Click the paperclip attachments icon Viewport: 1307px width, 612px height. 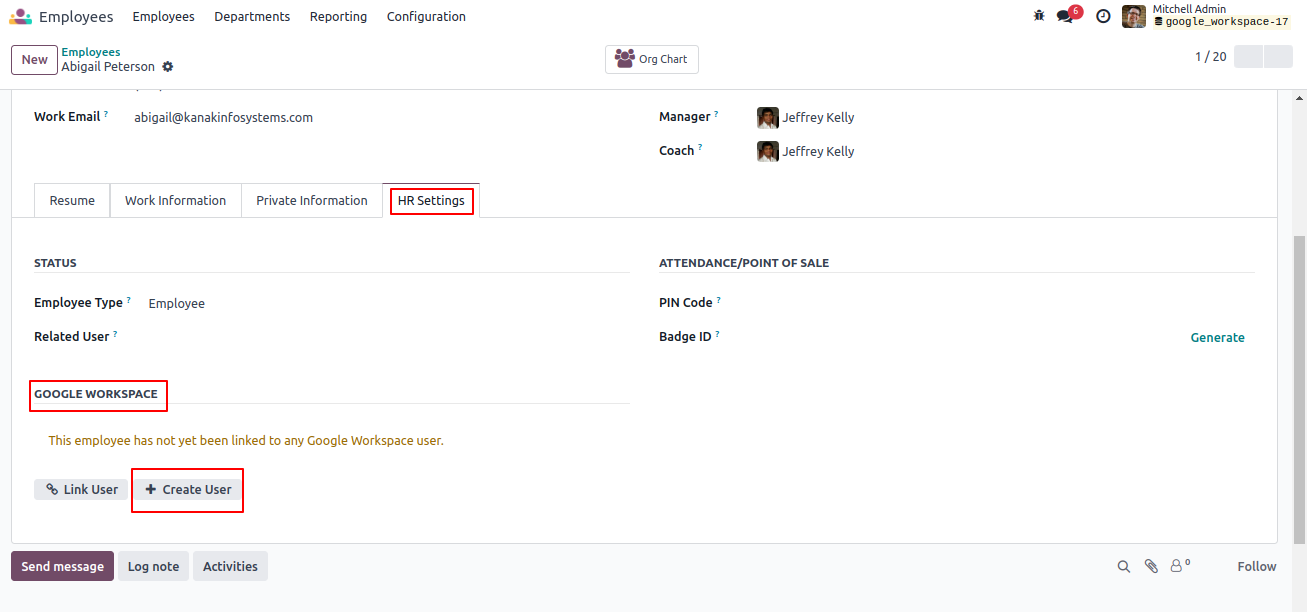click(x=1151, y=566)
